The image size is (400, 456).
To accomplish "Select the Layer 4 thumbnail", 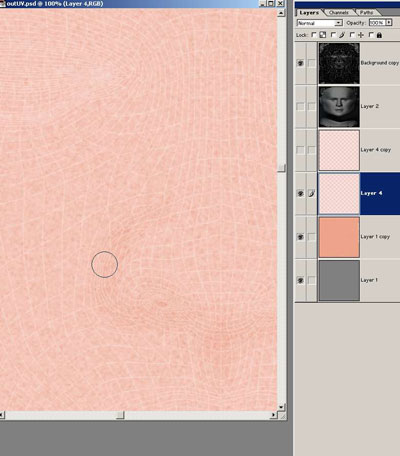I will point(339,194).
